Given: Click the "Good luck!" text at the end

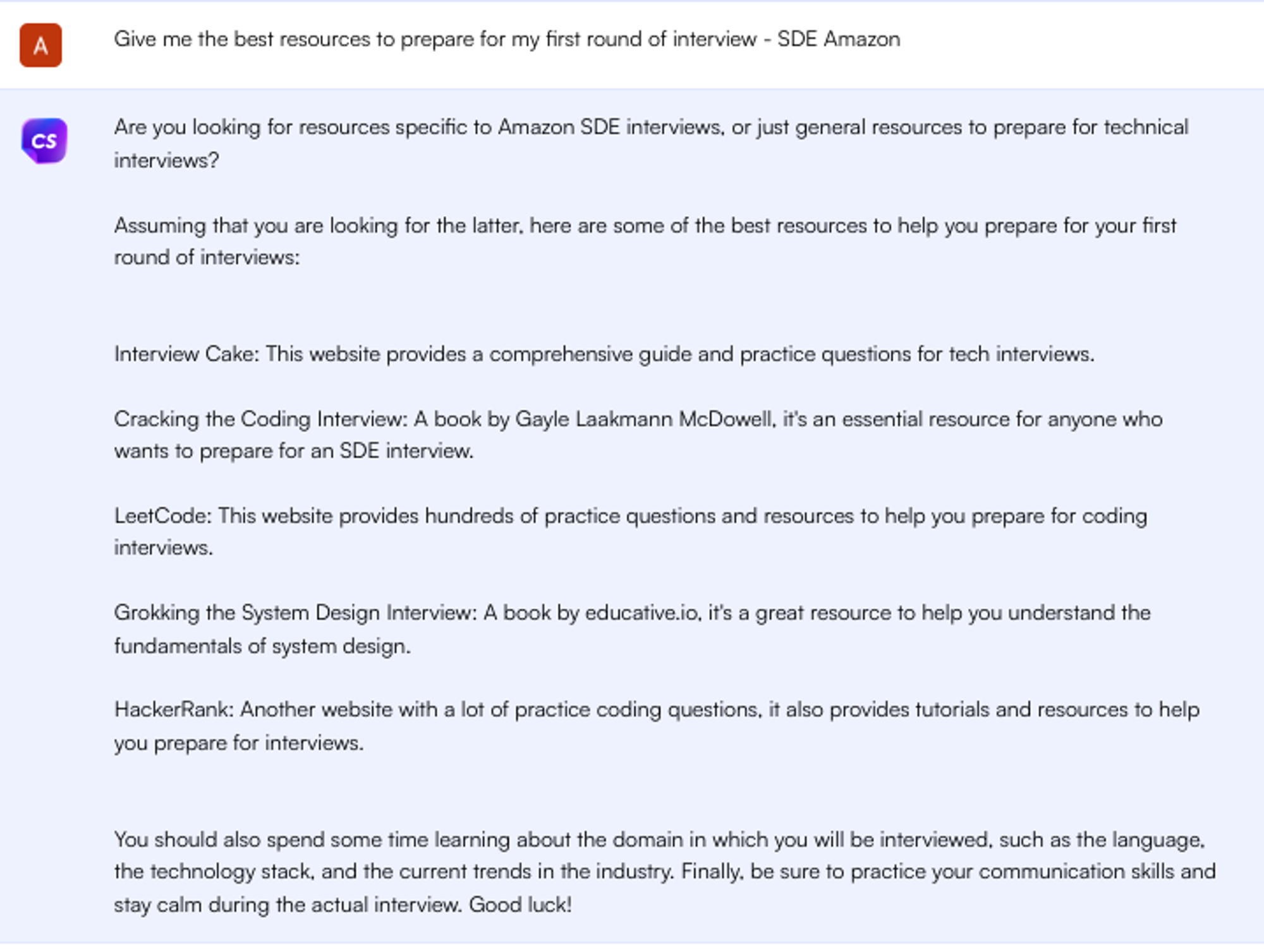Looking at the screenshot, I should coord(520,905).
